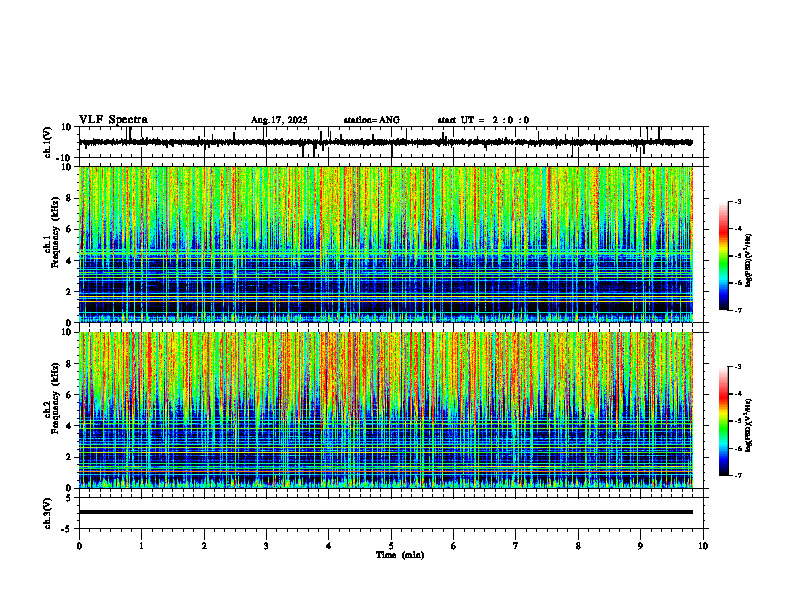Click the "start UT = 2 : 0 : 0" text
The width and height of the screenshot is (792, 612).
[483, 120]
